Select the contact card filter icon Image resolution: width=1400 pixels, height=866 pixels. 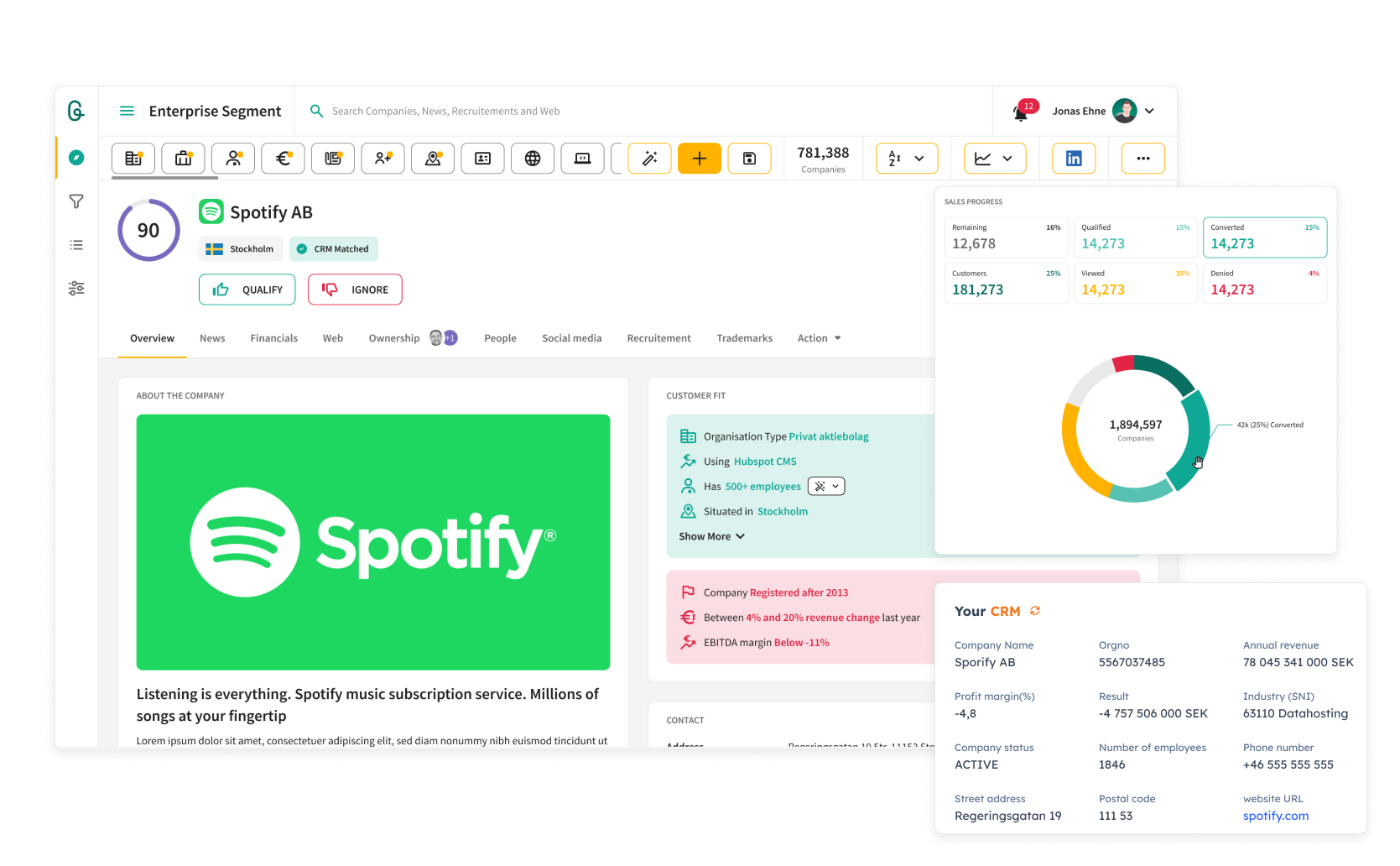point(483,159)
